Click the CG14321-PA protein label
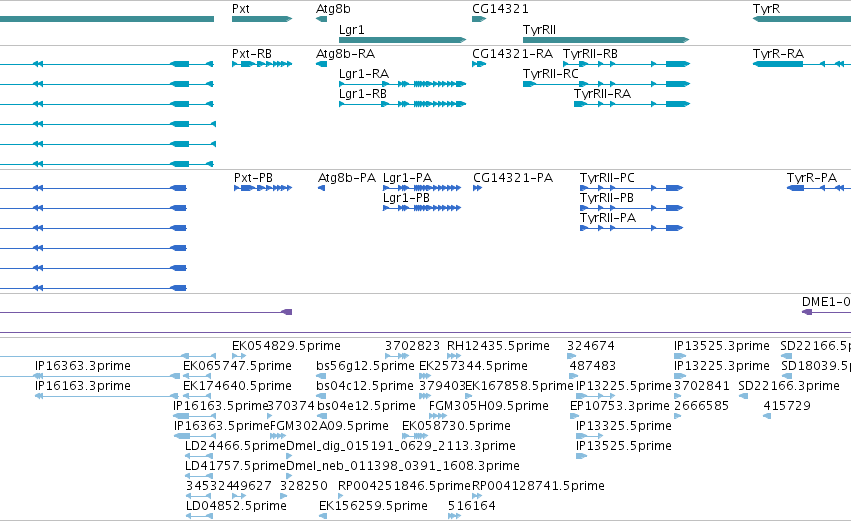 (x=513, y=178)
